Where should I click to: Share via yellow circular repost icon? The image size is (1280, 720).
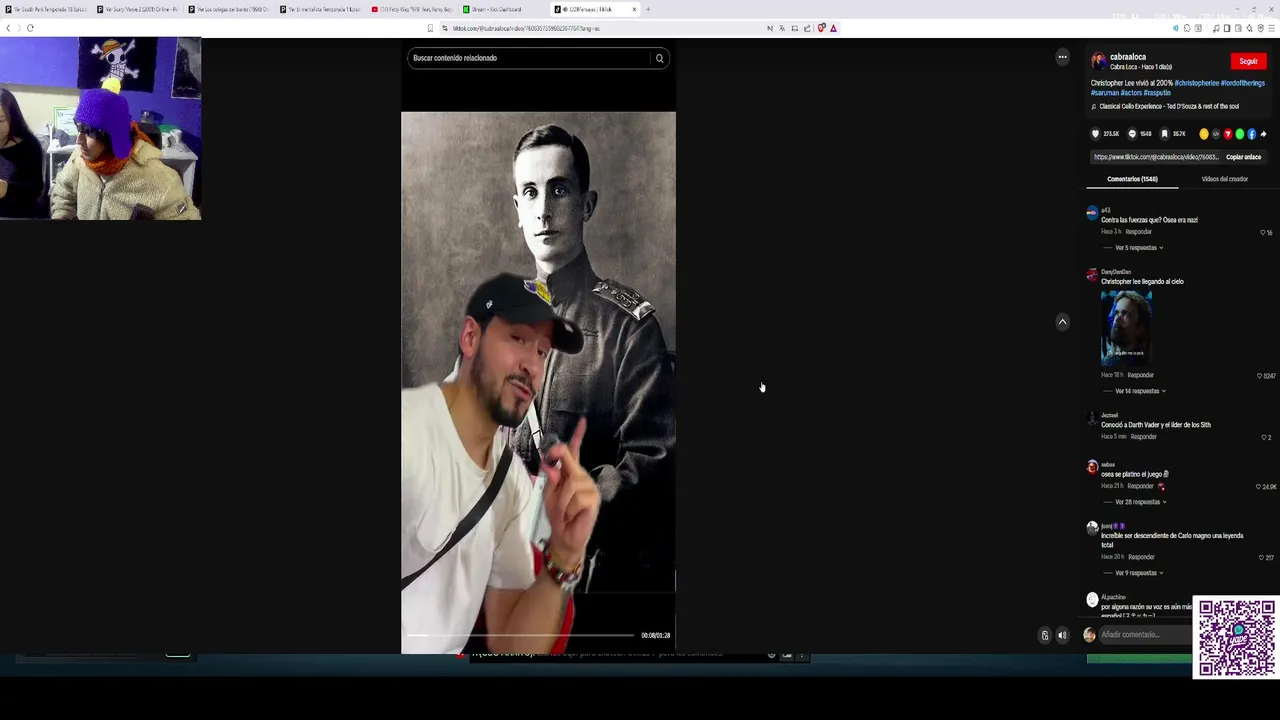1204,134
